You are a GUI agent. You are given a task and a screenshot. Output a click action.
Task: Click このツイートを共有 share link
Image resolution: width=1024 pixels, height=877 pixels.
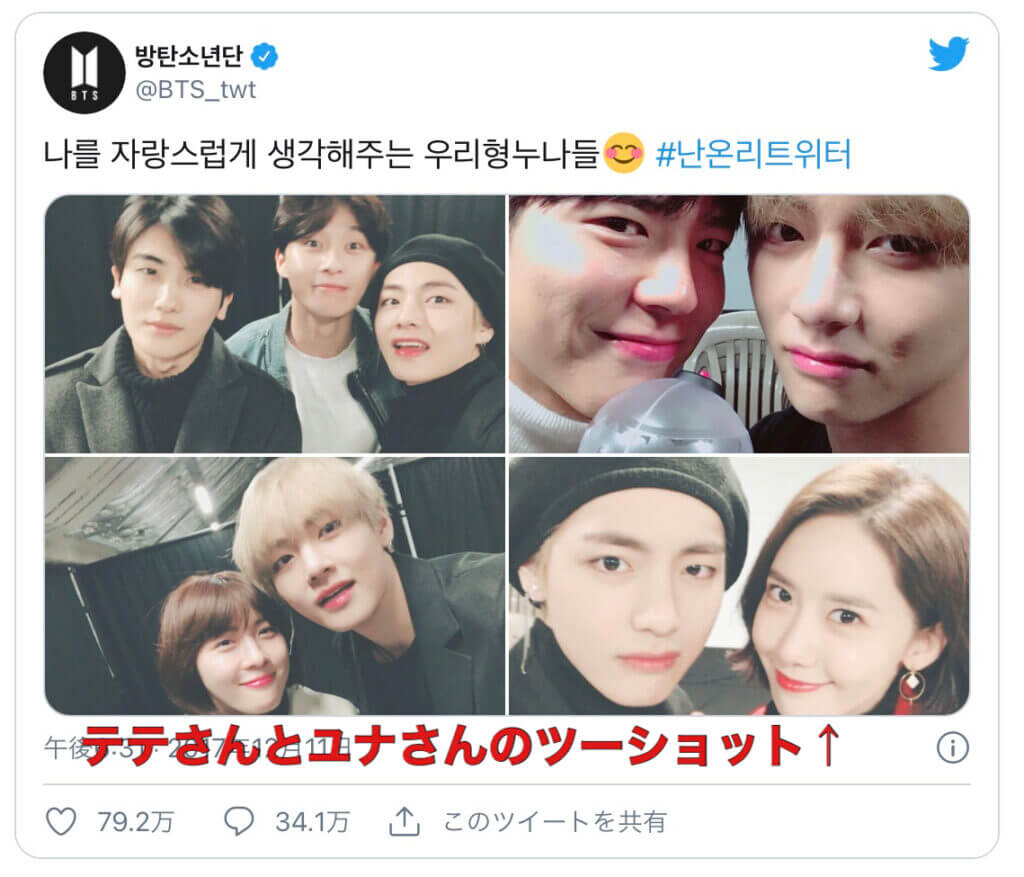pyautogui.click(x=554, y=821)
